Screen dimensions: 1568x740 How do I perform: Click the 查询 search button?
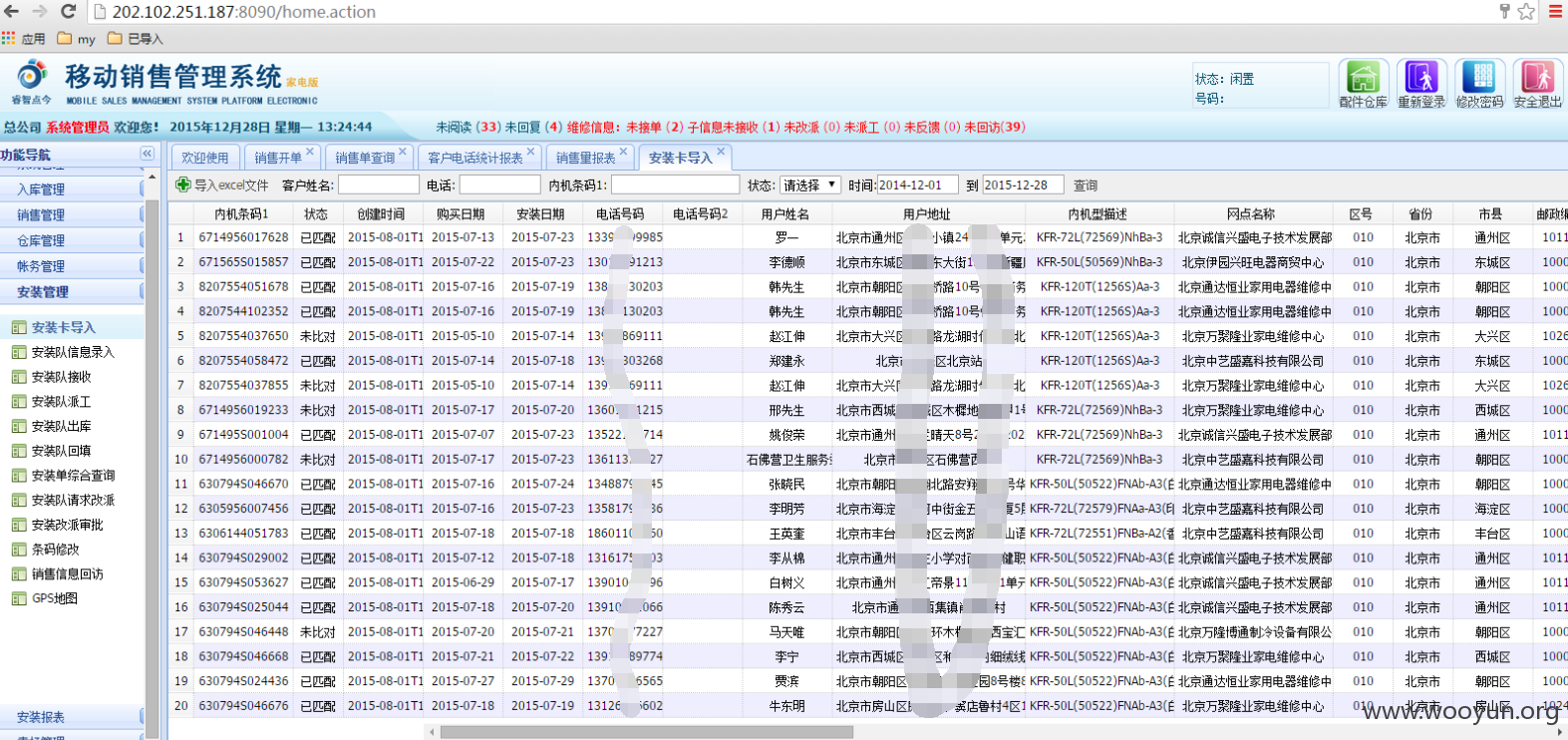[1086, 185]
